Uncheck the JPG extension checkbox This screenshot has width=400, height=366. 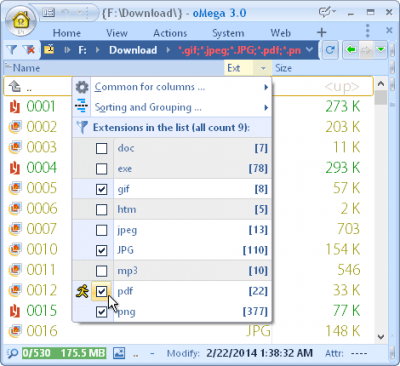(101, 250)
